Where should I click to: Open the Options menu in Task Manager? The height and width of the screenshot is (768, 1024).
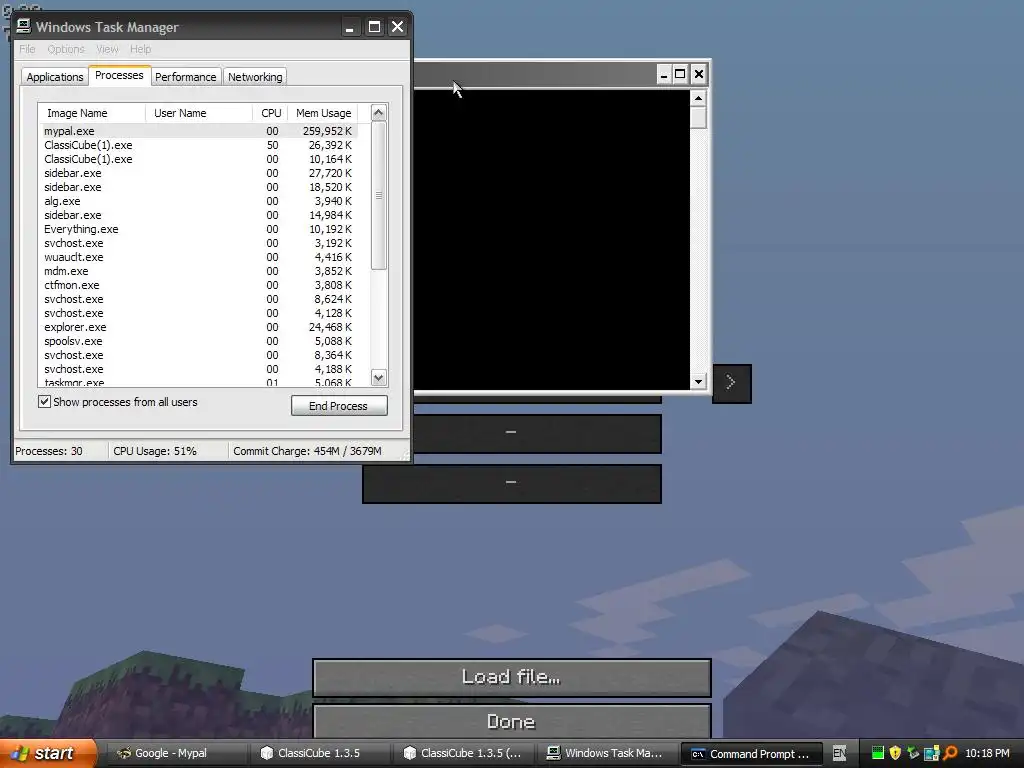point(66,49)
